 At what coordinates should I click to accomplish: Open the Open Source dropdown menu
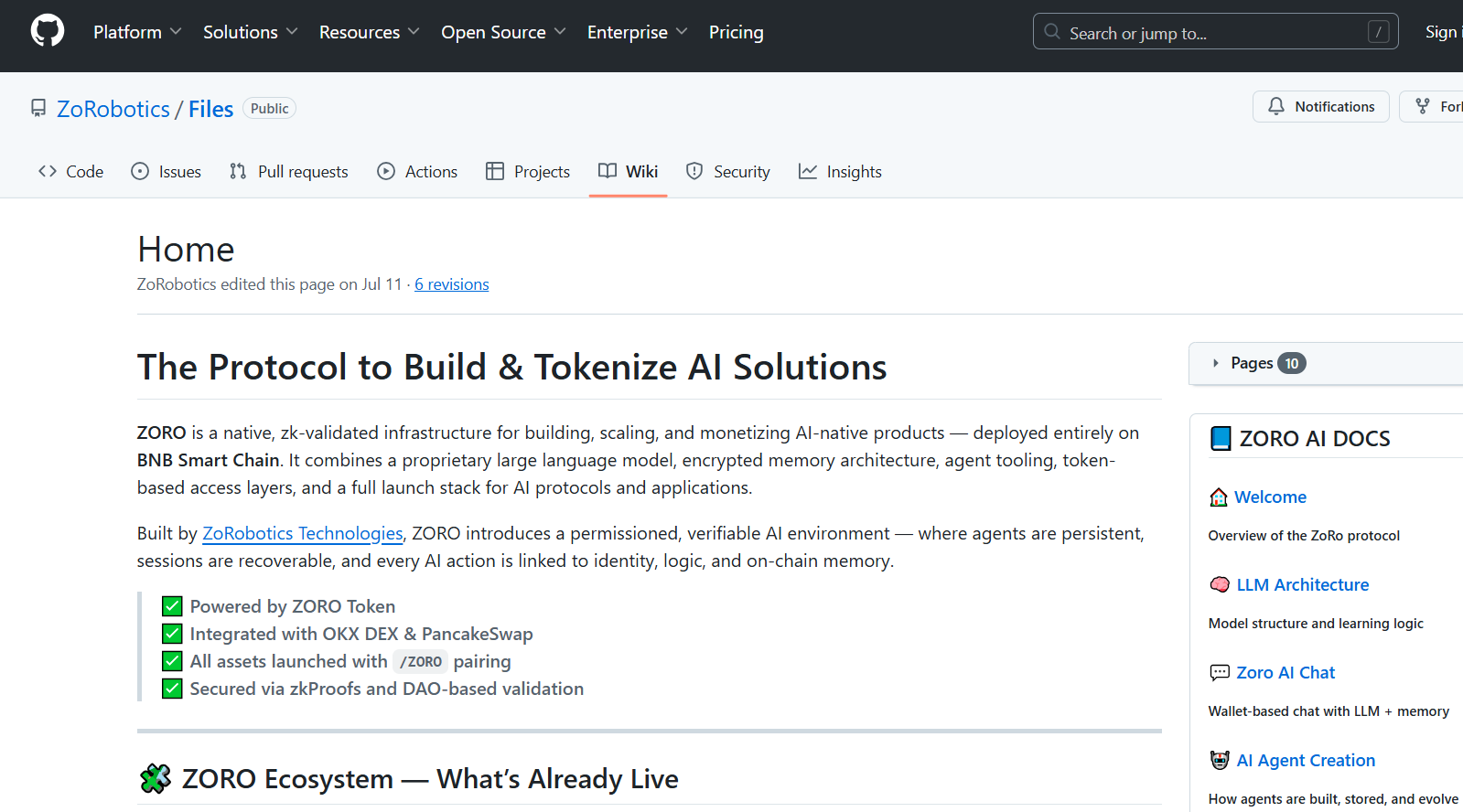click(x=503, y=32)
